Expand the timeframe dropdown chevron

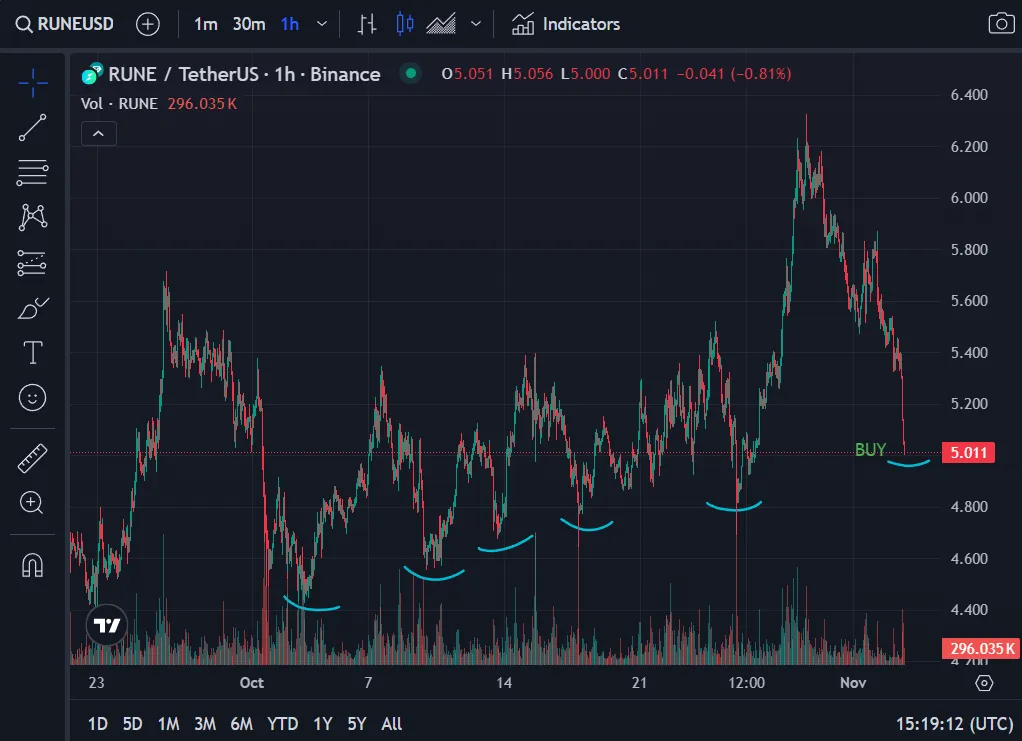322,24
